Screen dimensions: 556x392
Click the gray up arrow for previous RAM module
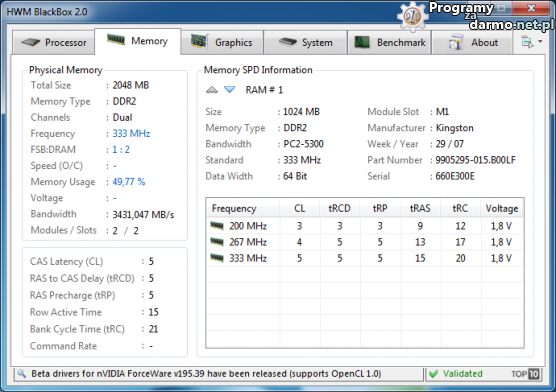pos(212,89)
